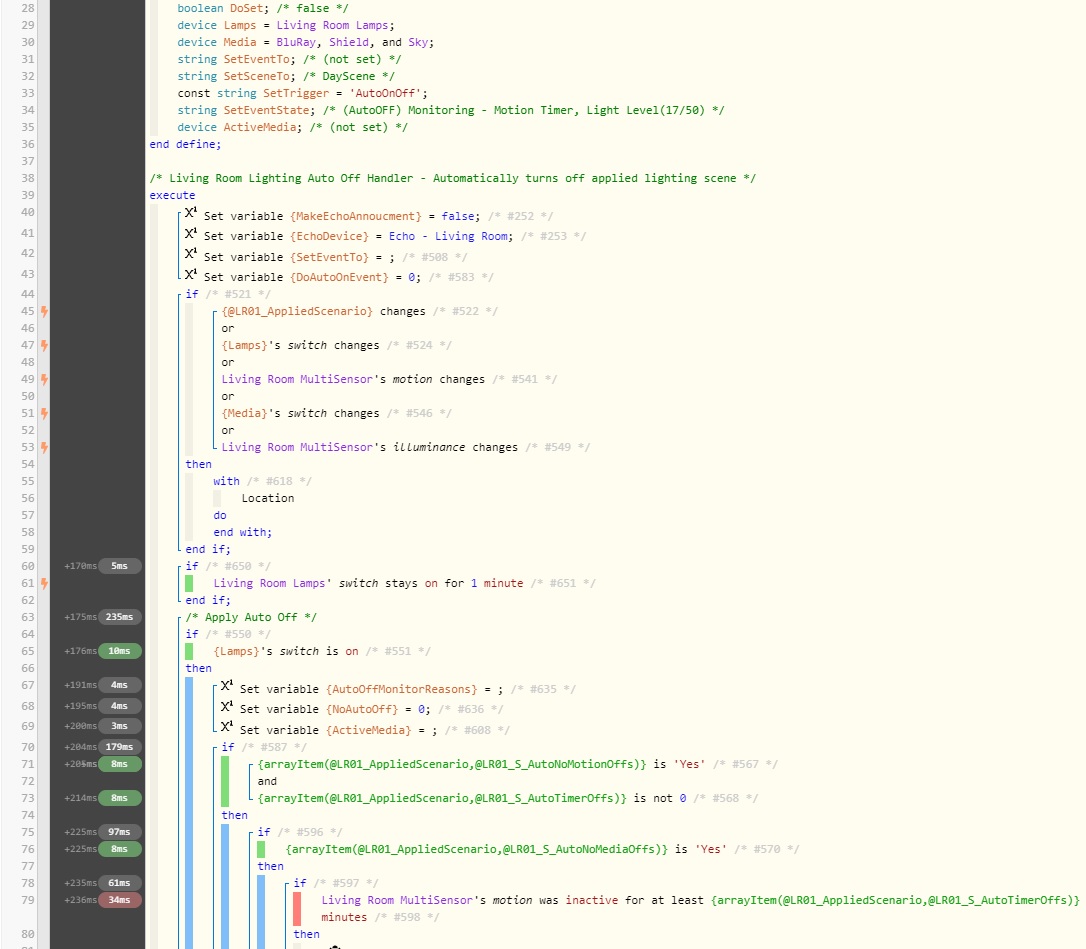The height and width of the screenshot is (949, 1086).
Task: Click line number 63 in the gutter
Action: 28,617
